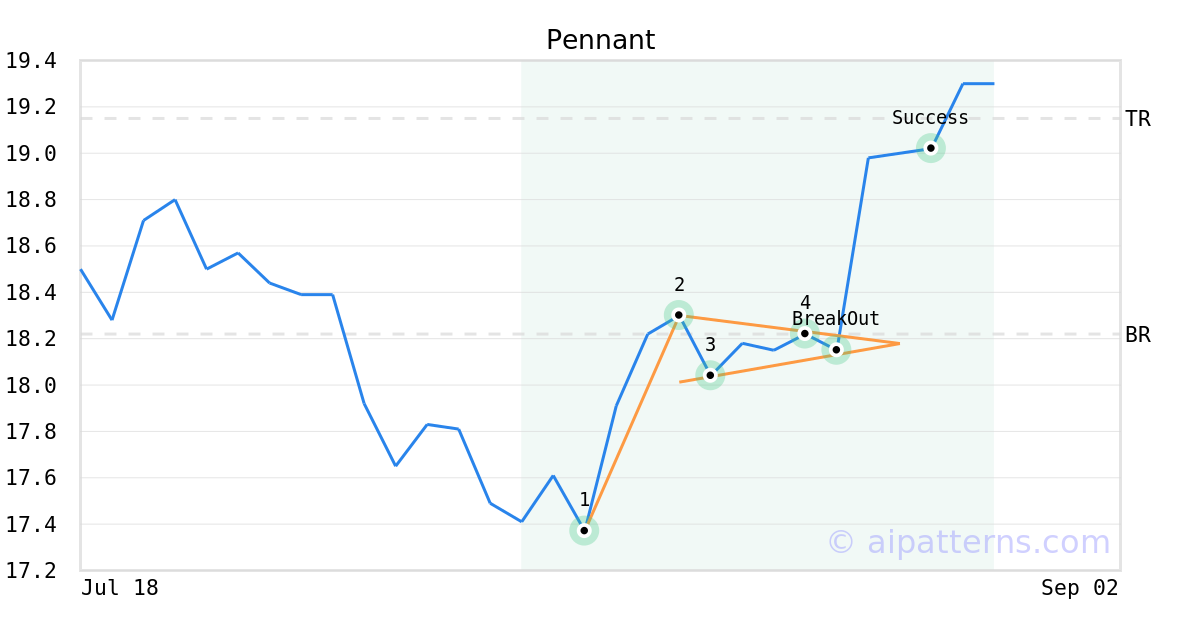This screenshot has height=630, width=1200.
Task: Click the Jul 18 date label
Action: (x=120, y=588)
